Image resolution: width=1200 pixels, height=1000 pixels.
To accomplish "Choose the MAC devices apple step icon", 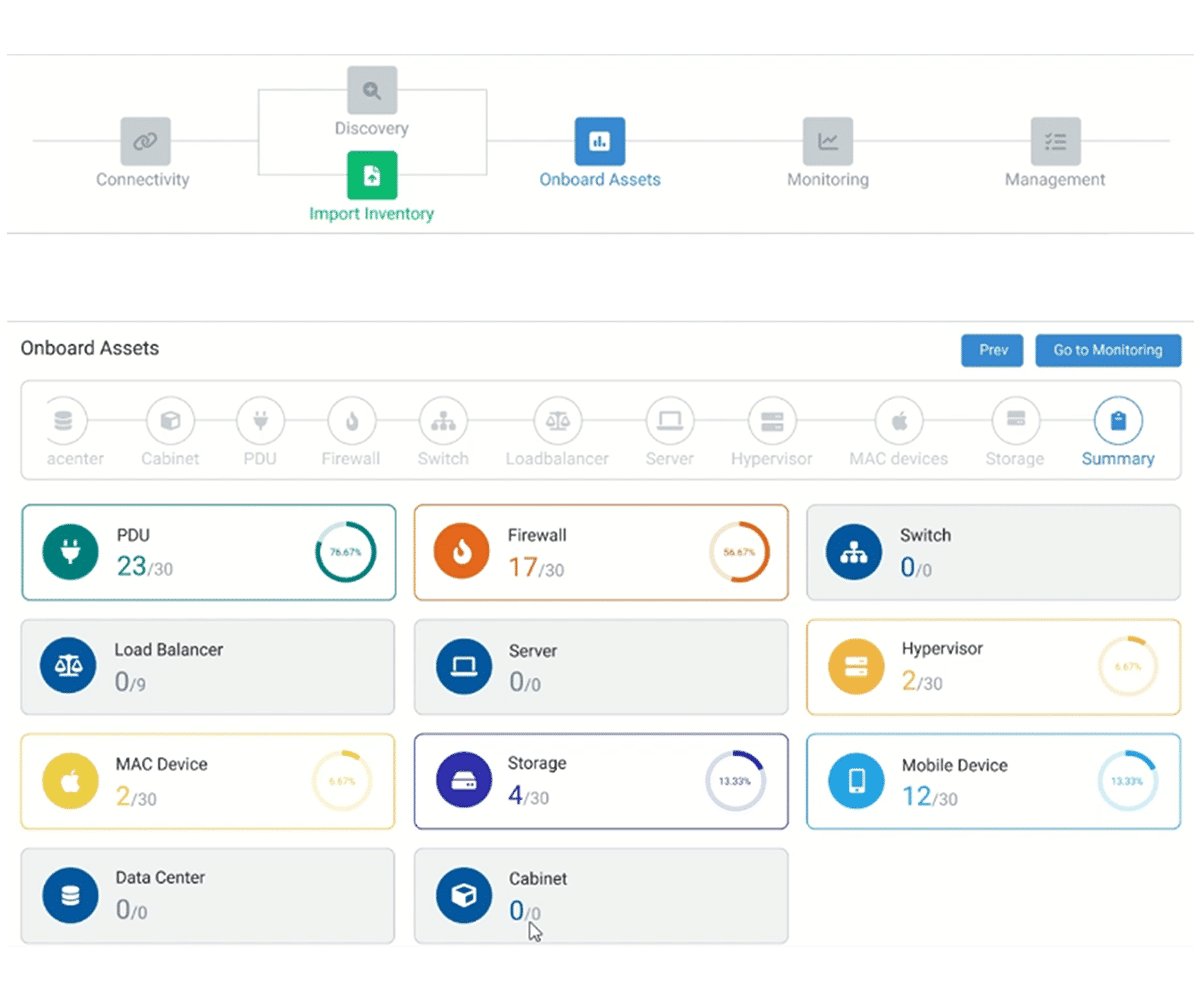I will coord(898,421).
